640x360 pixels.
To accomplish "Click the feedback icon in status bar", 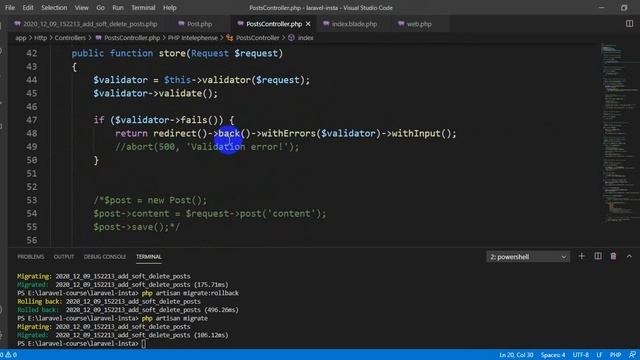I will (x=632, y=355).
